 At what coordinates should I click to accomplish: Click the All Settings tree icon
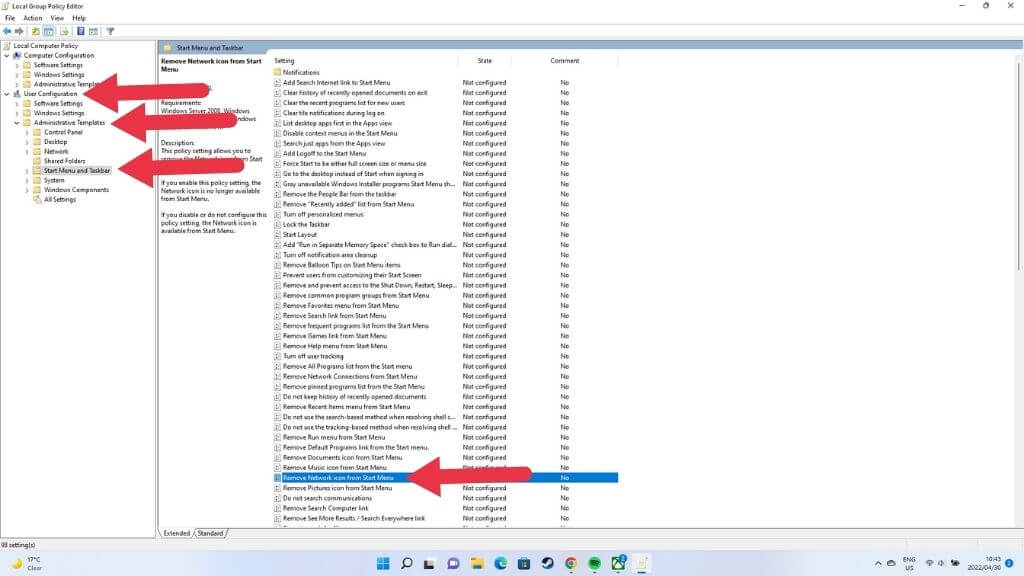[x=37, y=200]
